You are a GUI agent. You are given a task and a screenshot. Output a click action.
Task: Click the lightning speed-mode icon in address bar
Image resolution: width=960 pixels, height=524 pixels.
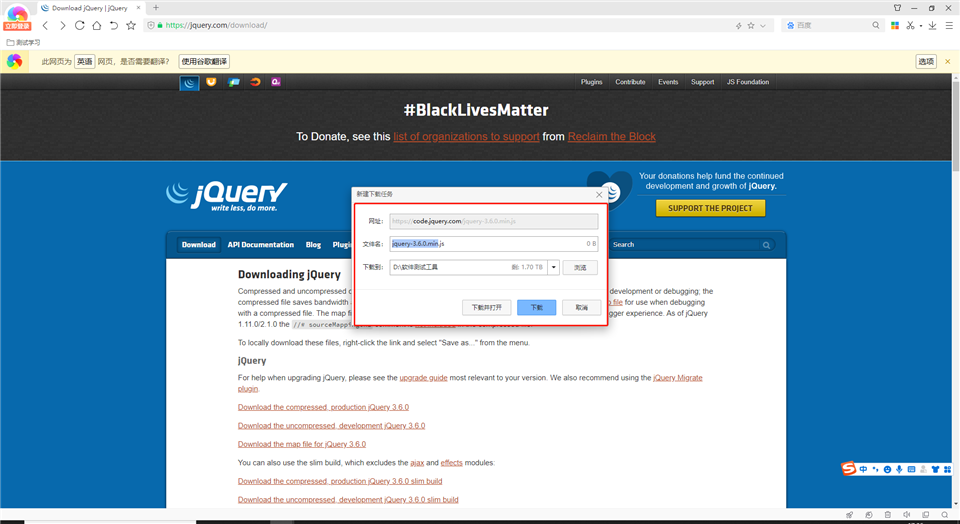point(738,26)
